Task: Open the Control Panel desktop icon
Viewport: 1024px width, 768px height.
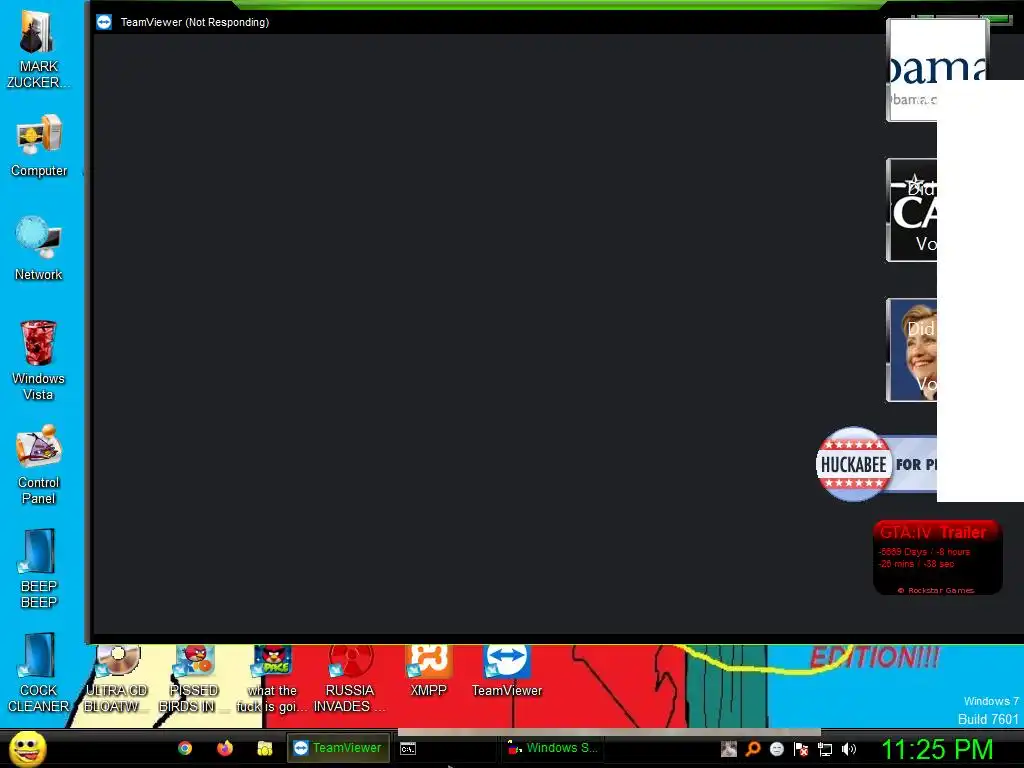Action: coord(39,465)
